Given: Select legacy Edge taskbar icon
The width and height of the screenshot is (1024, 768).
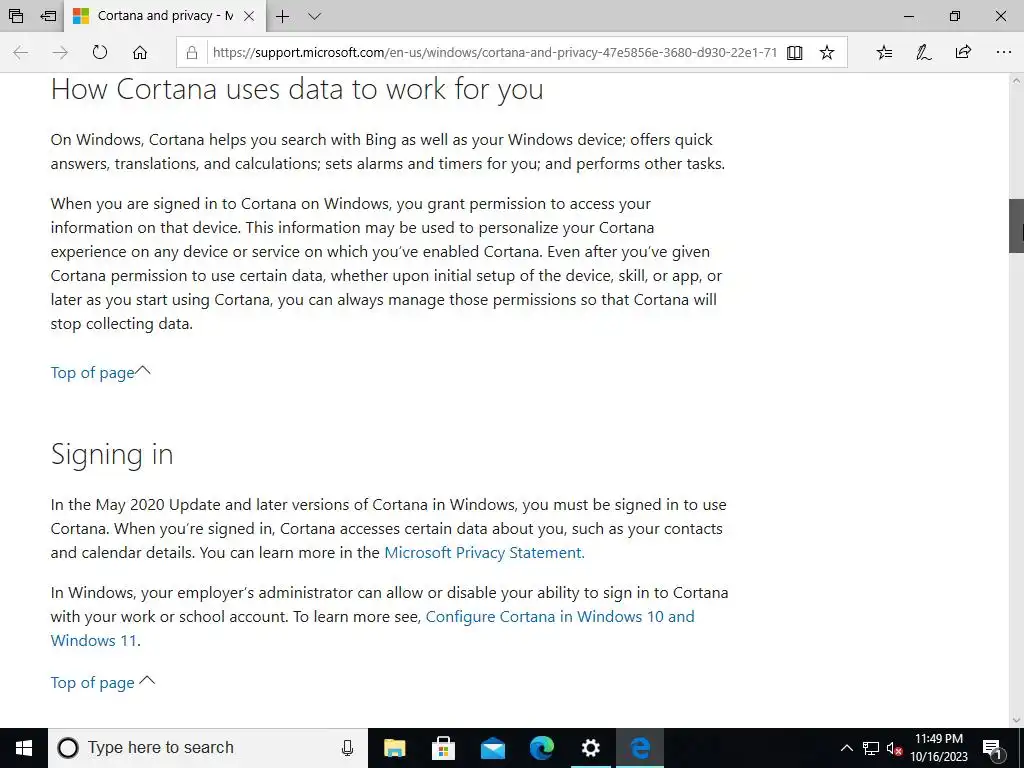Looking at the screenshot, I should tap(640, 748).
